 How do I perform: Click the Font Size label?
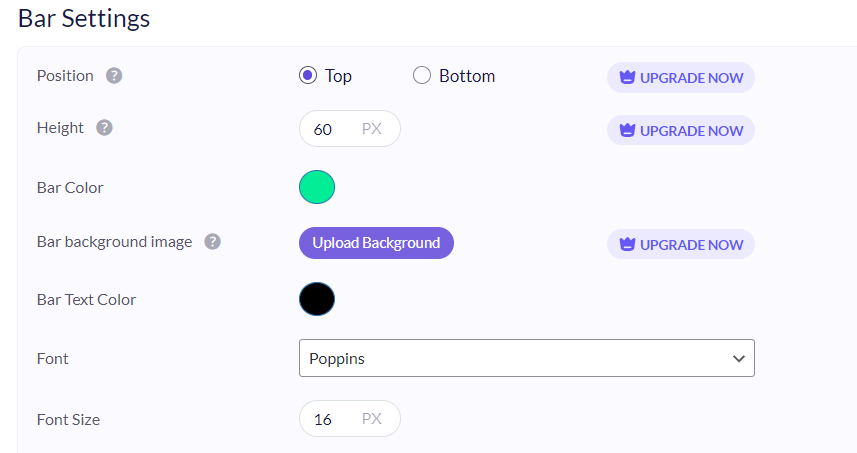point(68,420)
